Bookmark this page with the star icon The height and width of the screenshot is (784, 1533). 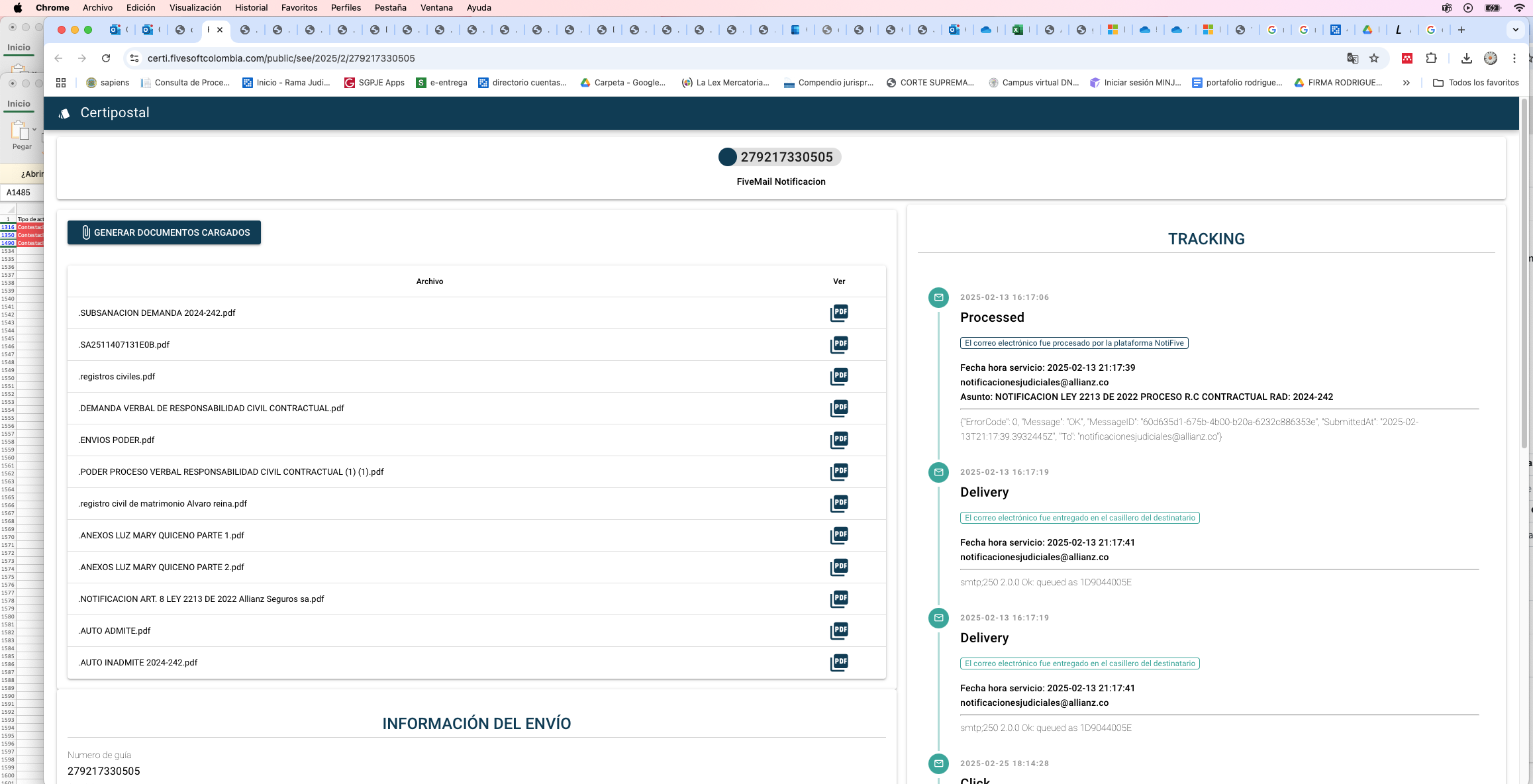click(x=1374, y=58)
